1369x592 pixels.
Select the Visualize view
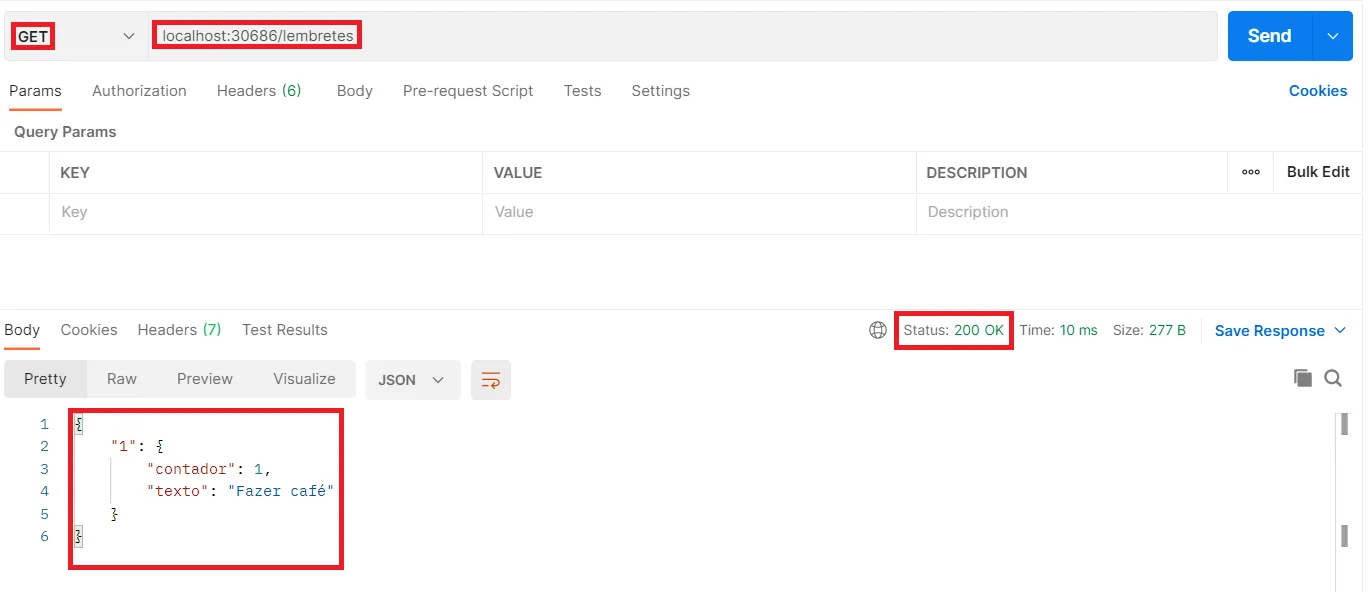(304, 379)
